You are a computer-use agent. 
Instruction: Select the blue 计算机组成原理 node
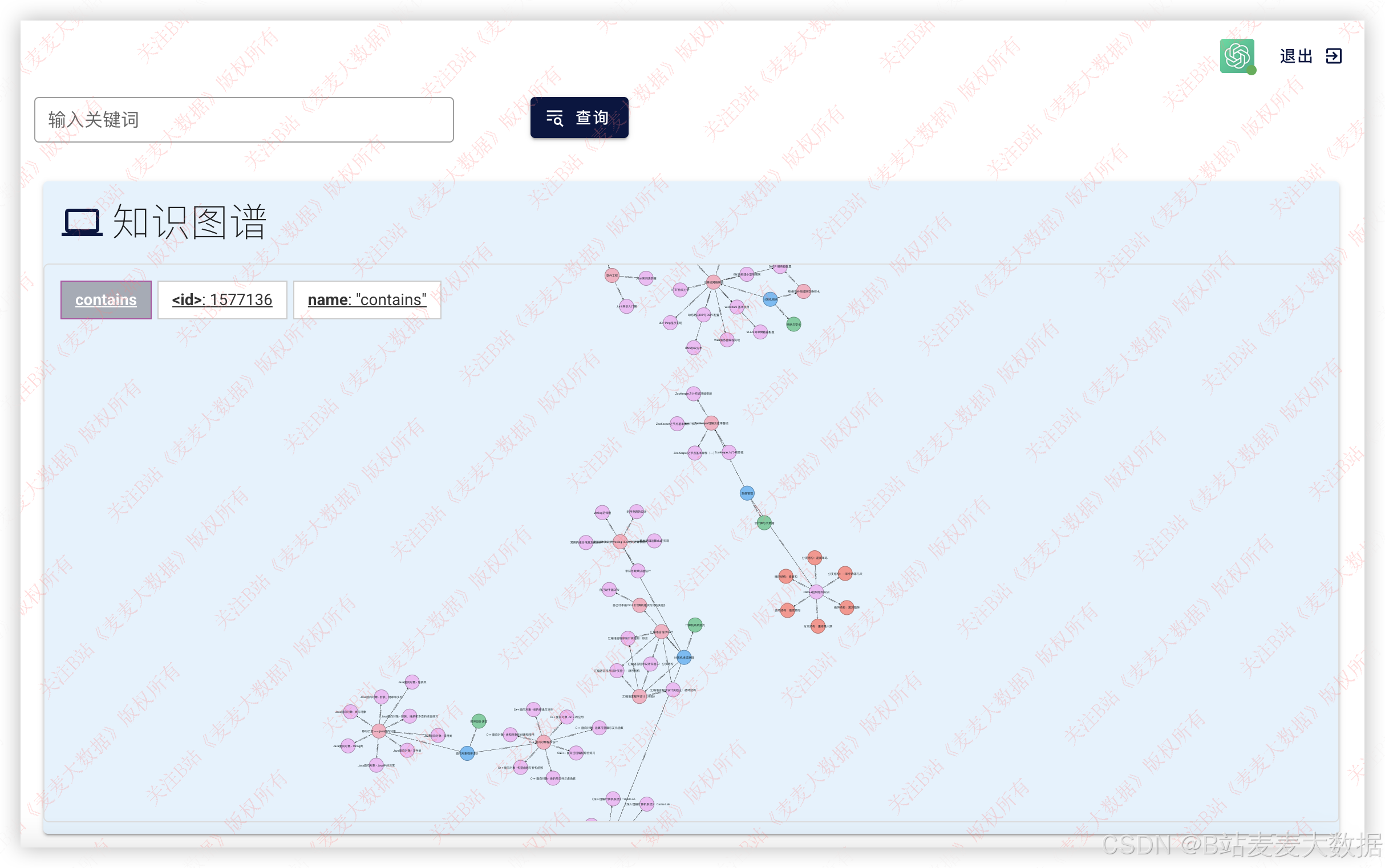coord(684,658)
